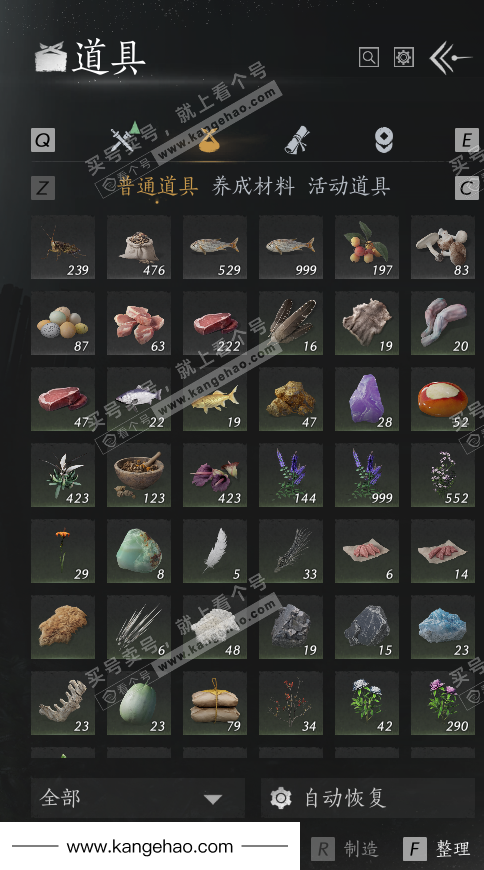Switch to 活动道具 tab
The height and width of the screenshot is (870, 484).
coord(349,186)
